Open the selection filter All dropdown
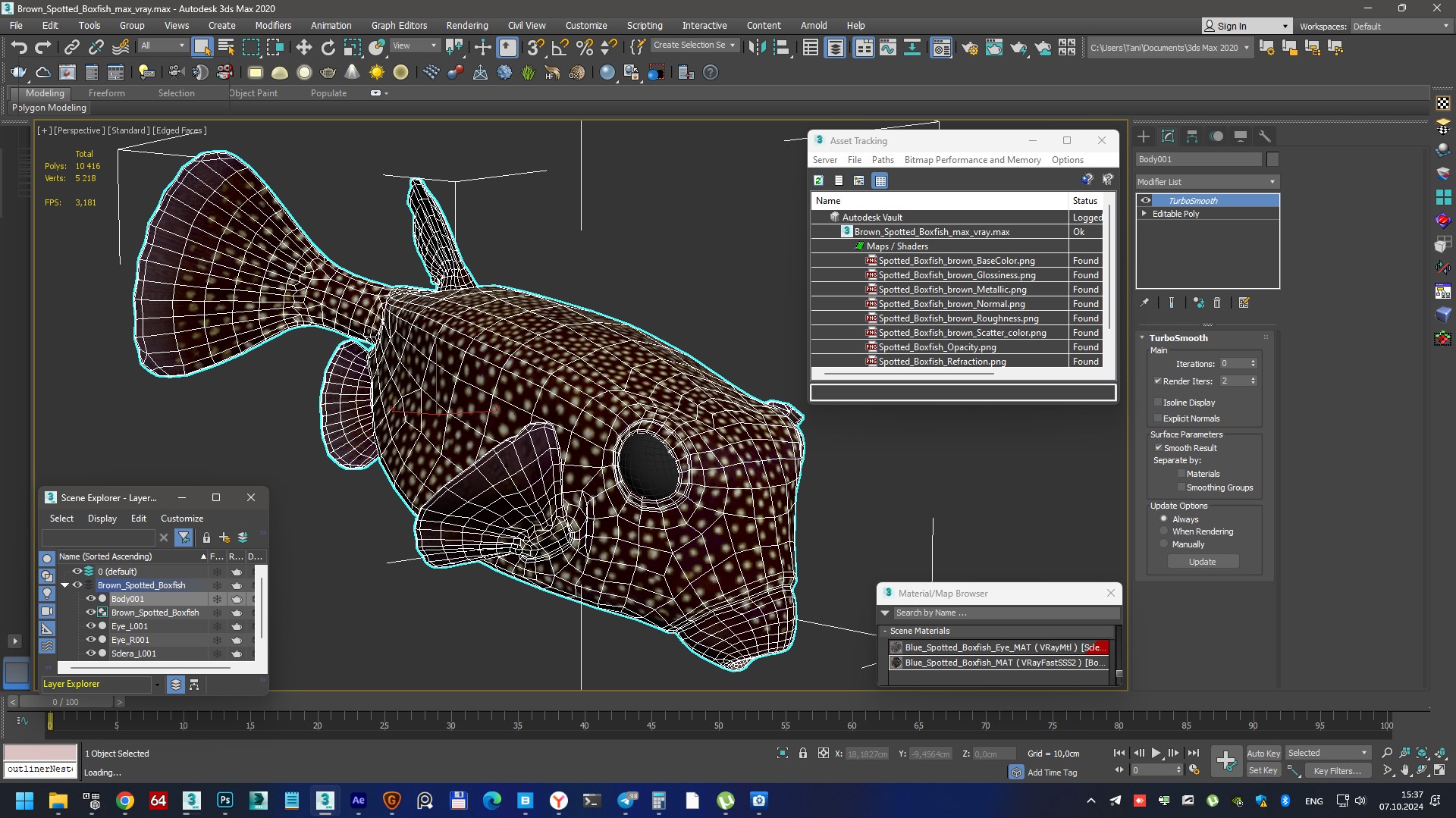Viewport: 1456px width, 818px height. point(162,46)
